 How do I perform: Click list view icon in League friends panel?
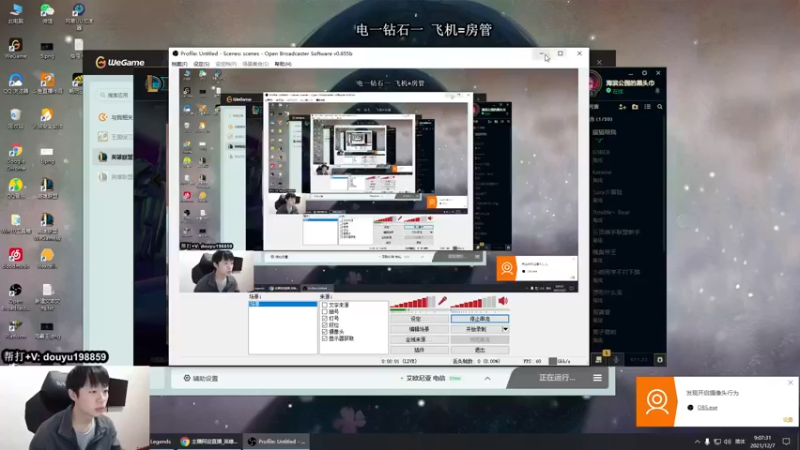[647, 107]
